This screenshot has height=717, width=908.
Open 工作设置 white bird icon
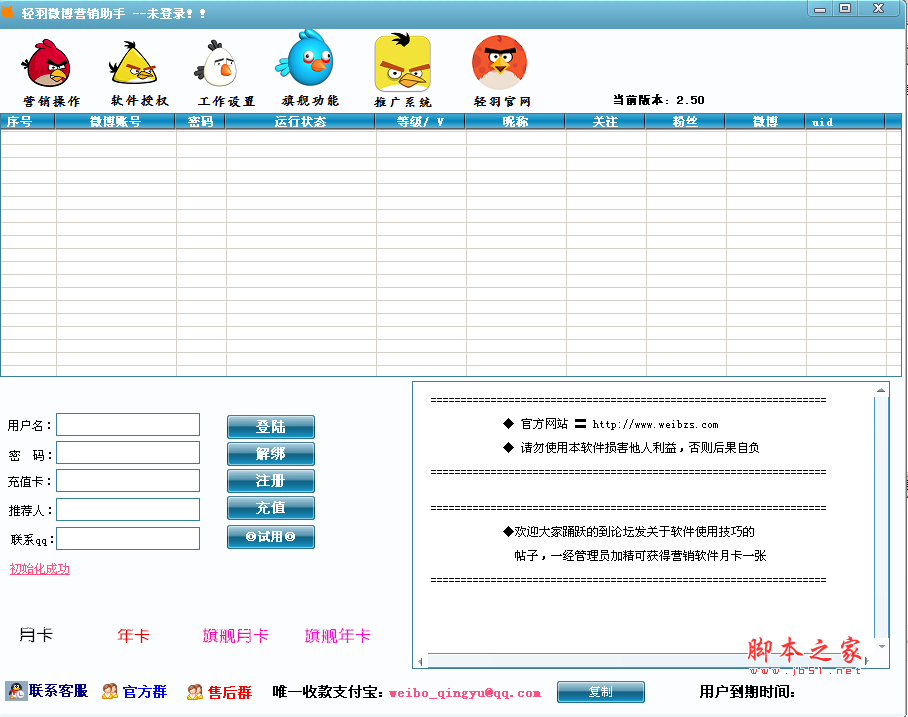[217, 64]
